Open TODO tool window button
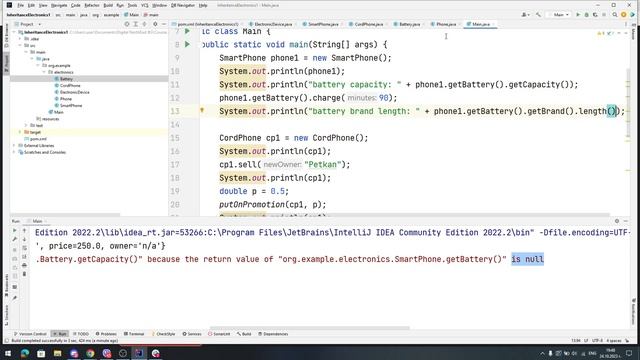The image size is (640, 360). click(81, 334)
